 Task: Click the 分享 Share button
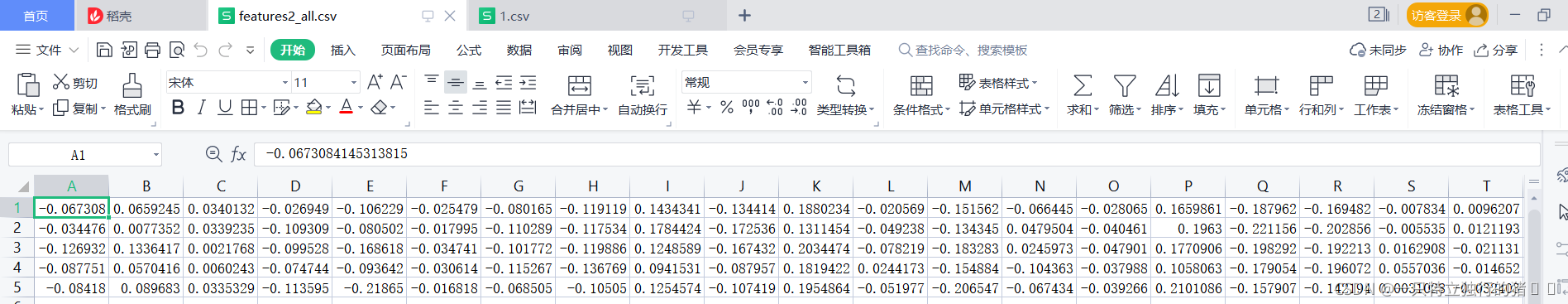1496,51
